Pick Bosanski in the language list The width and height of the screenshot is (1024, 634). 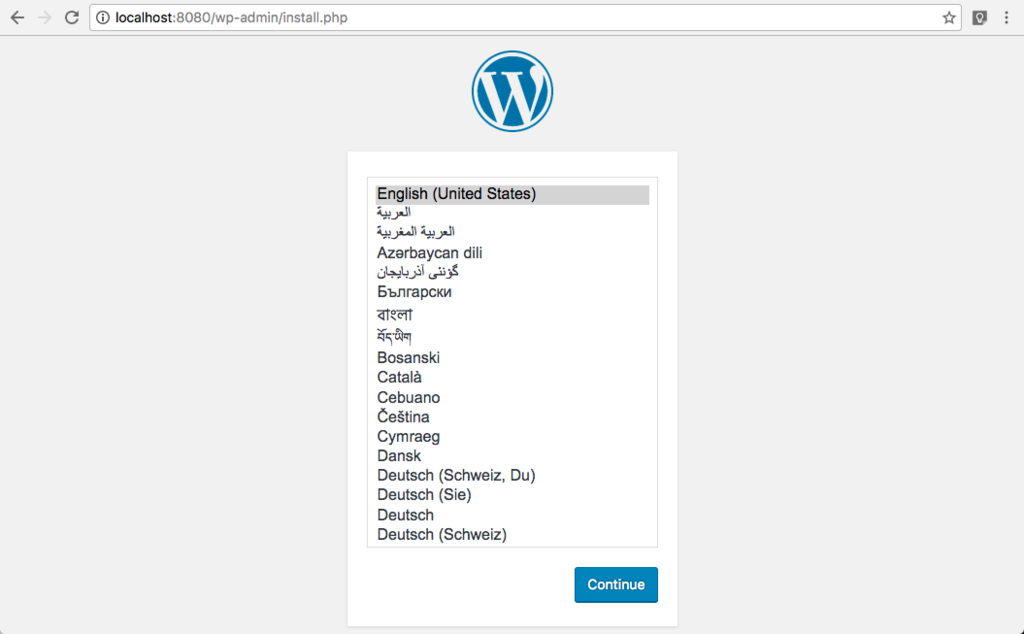513,358
